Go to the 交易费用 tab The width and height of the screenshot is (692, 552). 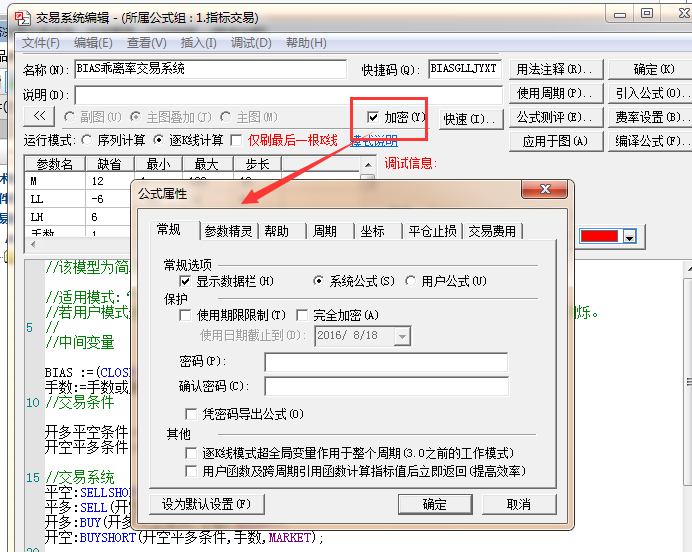click(x=493, y=231)
